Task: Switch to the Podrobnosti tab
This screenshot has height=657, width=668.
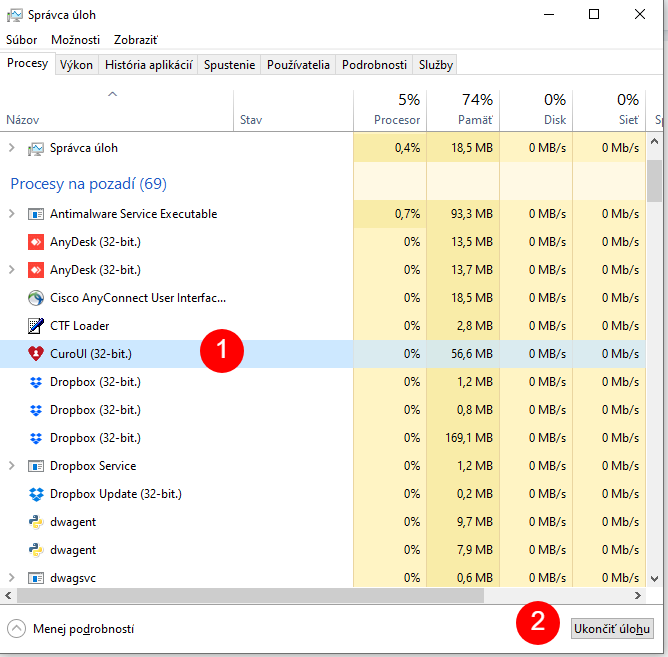Action: coord(374,65)
